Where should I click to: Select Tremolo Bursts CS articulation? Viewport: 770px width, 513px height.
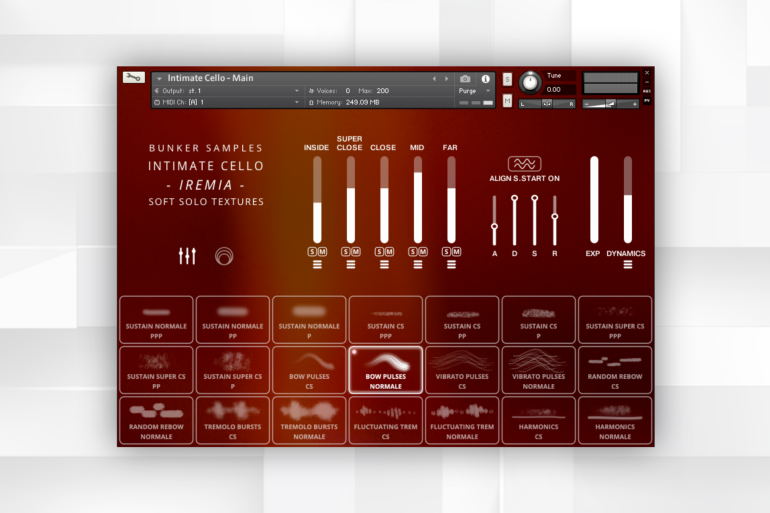tap(233, 421)
